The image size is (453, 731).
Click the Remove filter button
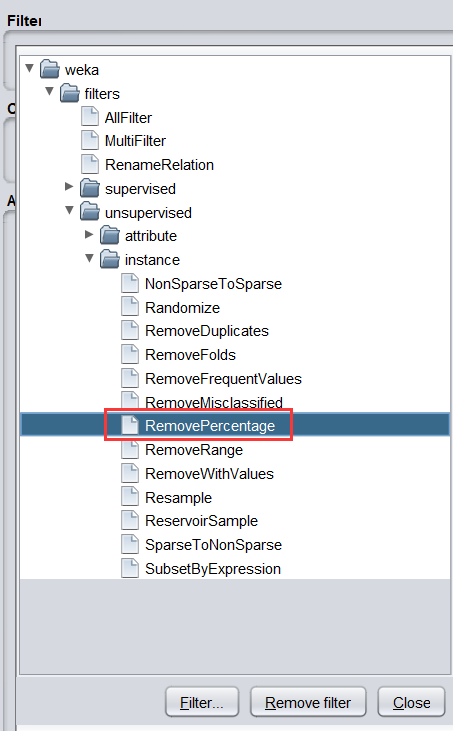(x=308, y=702)
